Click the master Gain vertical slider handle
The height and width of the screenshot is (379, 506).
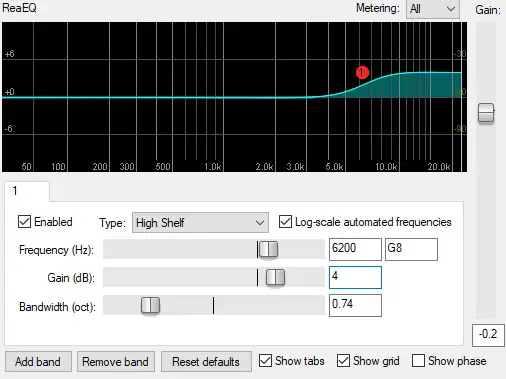486,113
